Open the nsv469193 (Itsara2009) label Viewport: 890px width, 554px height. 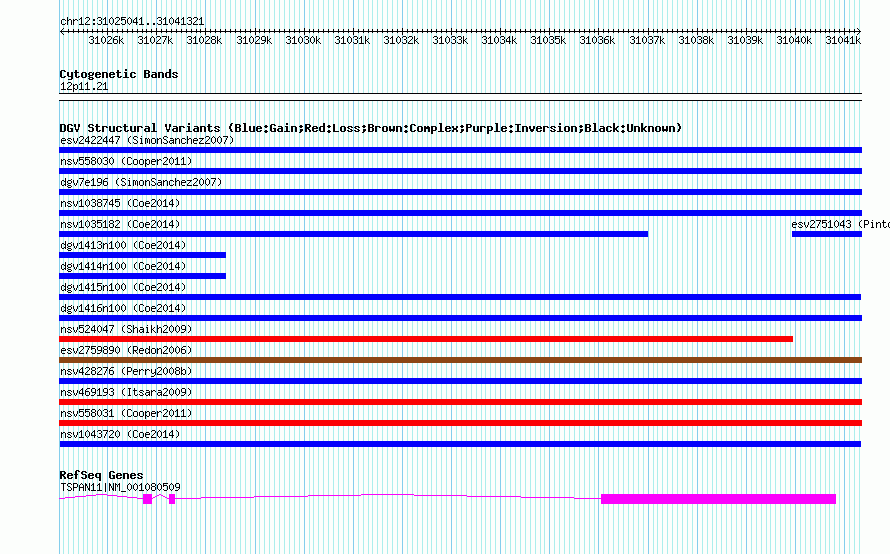coord(126,392)
